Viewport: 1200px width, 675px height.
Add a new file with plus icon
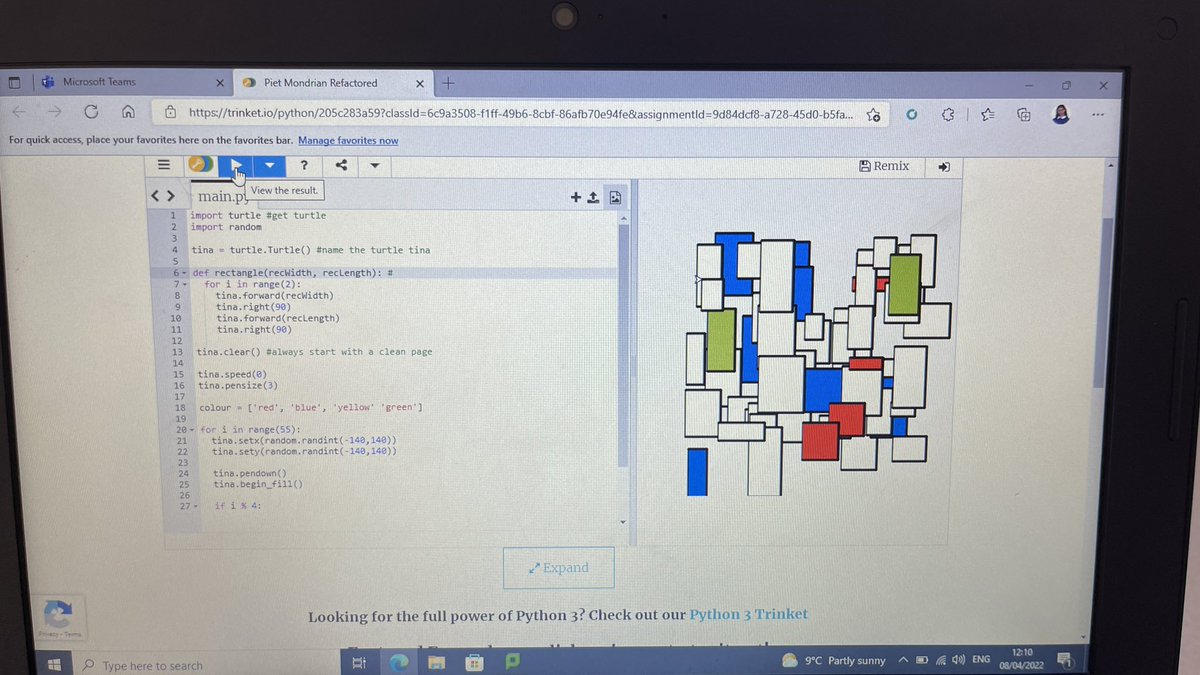(576, 198)
